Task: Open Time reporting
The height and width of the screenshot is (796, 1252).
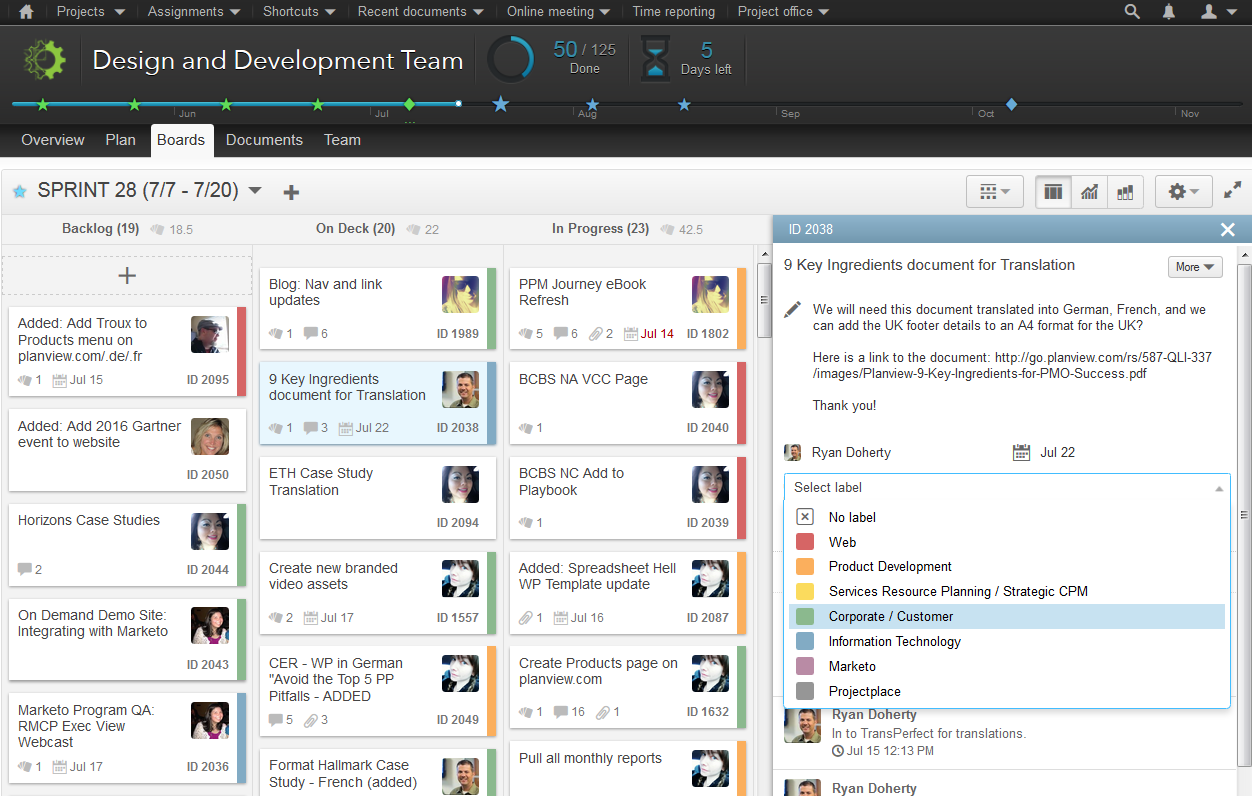Action: point(674,12)
